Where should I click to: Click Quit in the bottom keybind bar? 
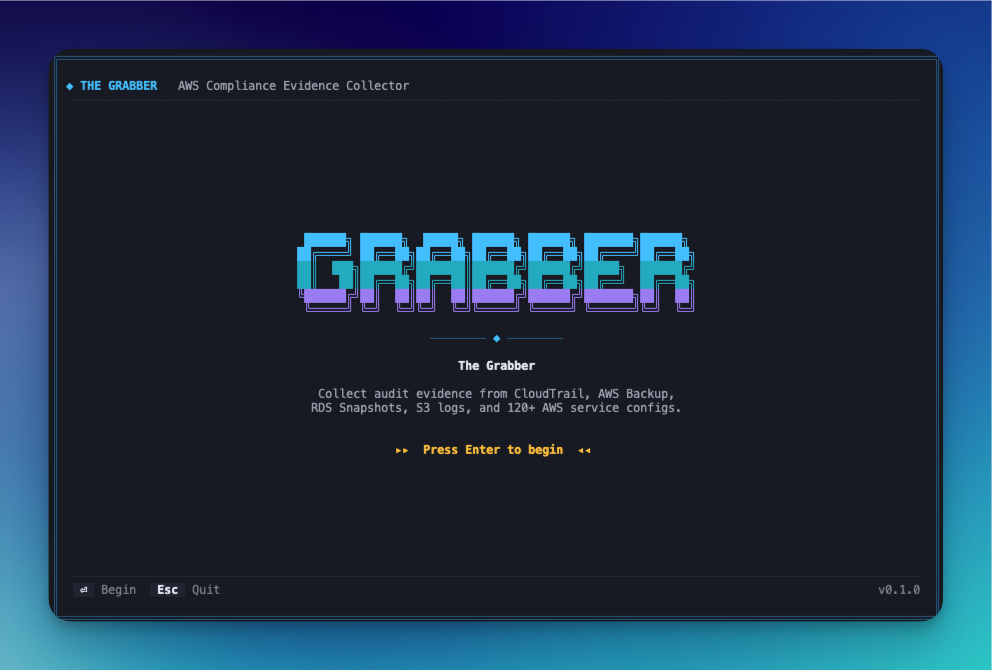pos(205,589)
